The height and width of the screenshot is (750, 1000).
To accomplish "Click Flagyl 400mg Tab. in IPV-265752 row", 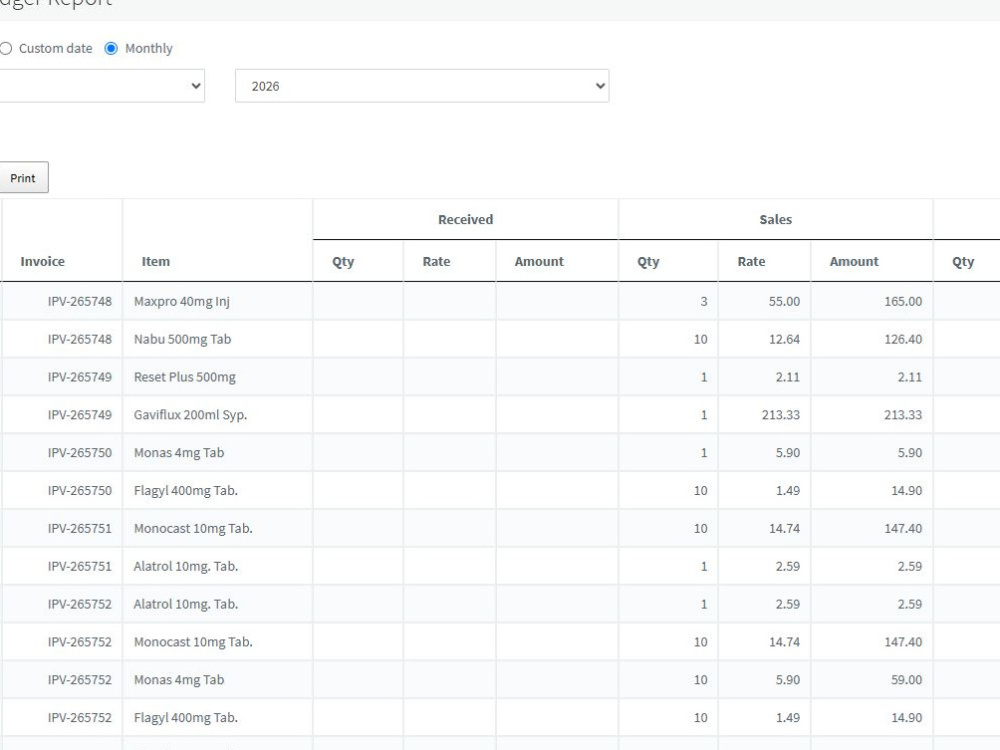I will pyautogui.click(x=186, y=717).
